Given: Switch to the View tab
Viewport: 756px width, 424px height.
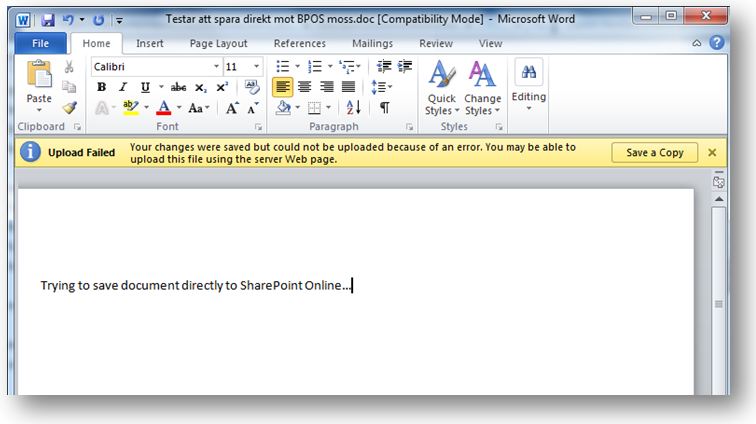Looking at the screenshot, I should tap(490, 43).
